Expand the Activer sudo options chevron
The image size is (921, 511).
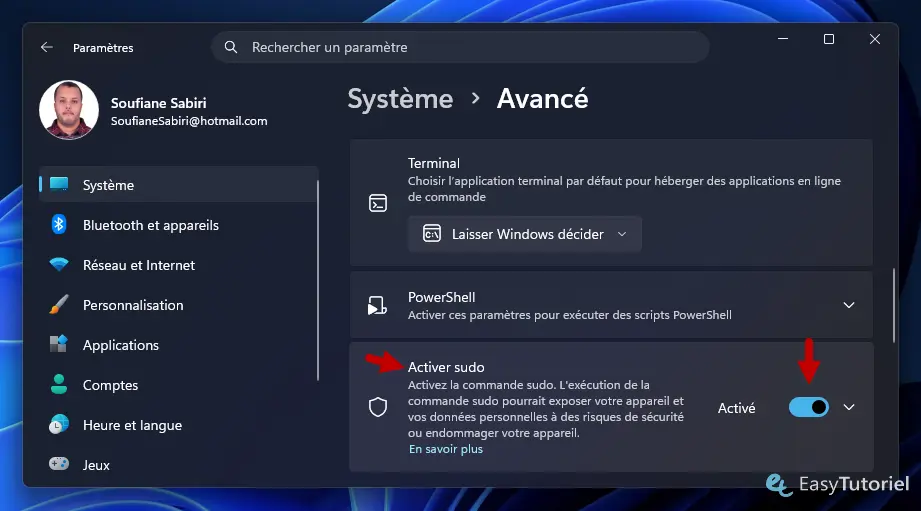[849, 407]
